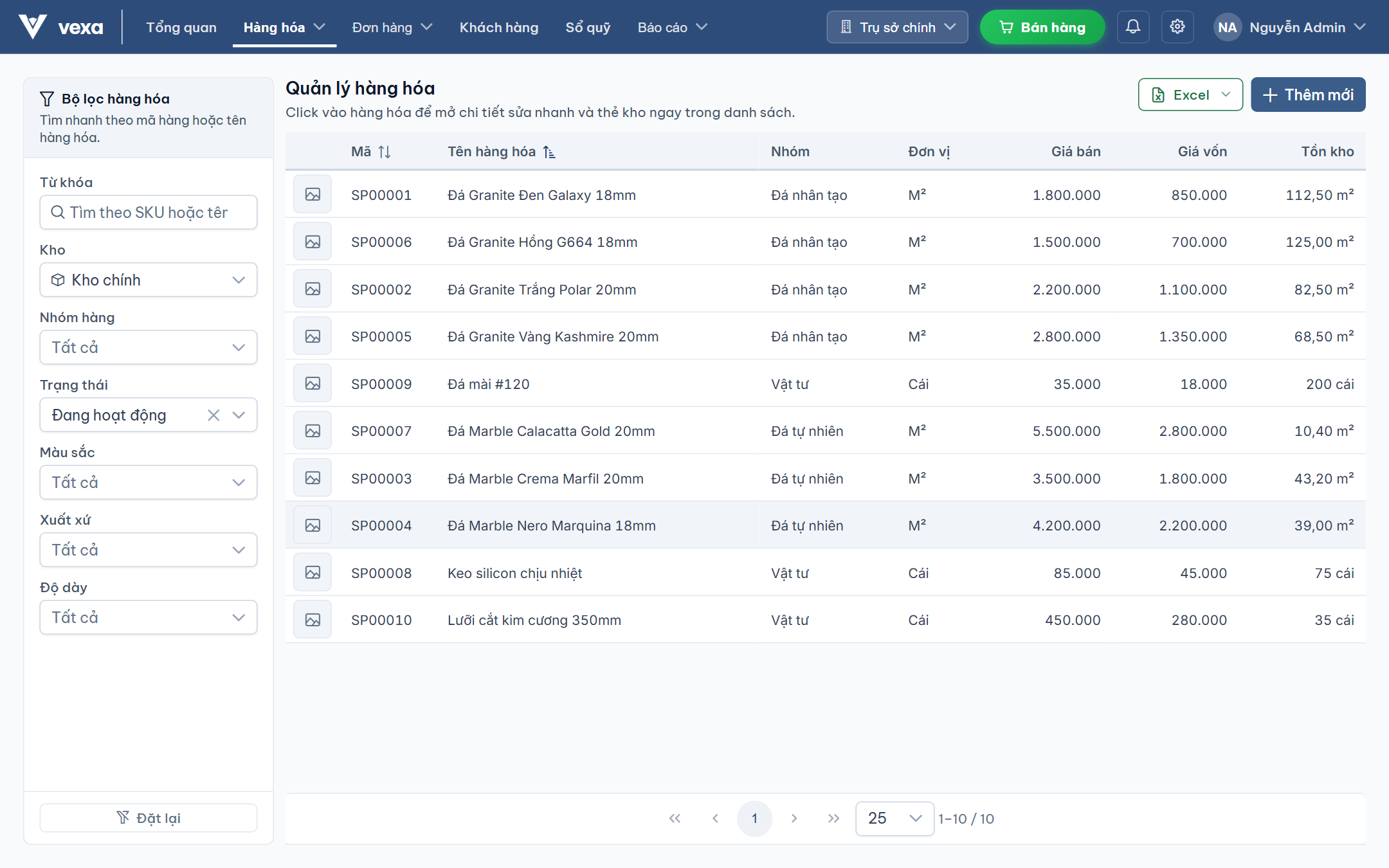
Task: Focus the SKU keyword search field
Action: (x=149, y=212)
